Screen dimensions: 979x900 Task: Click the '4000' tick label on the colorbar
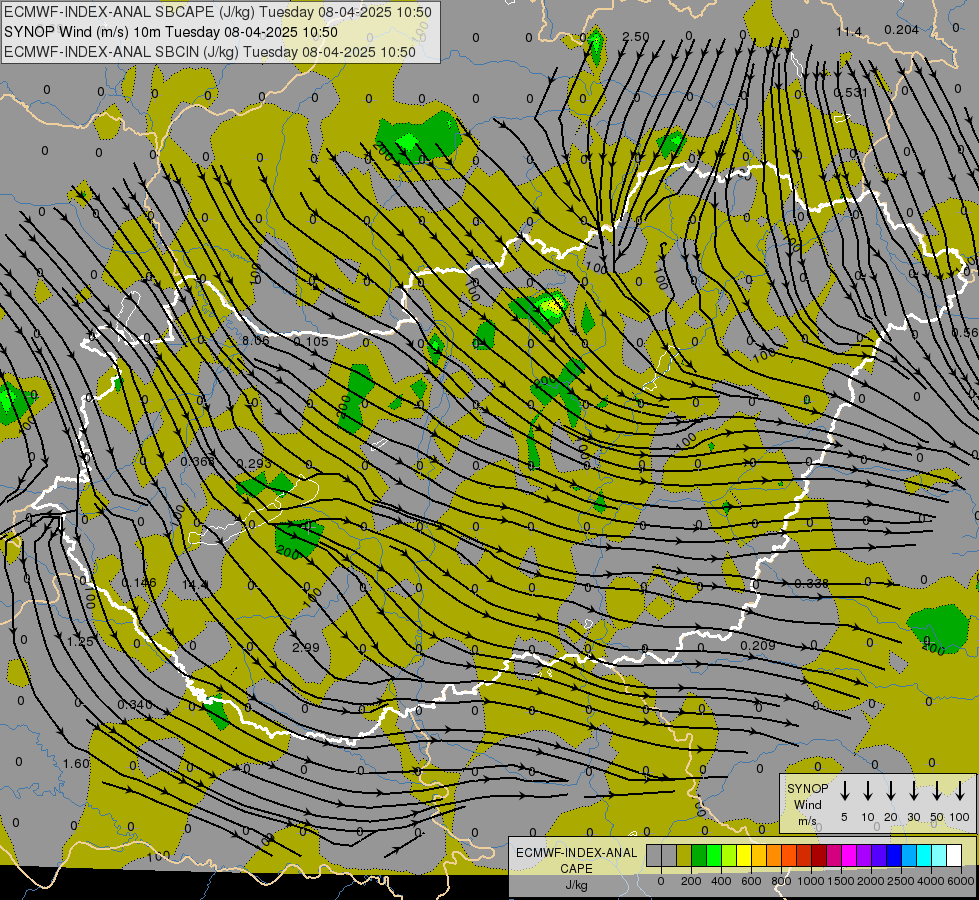(931, 881)
